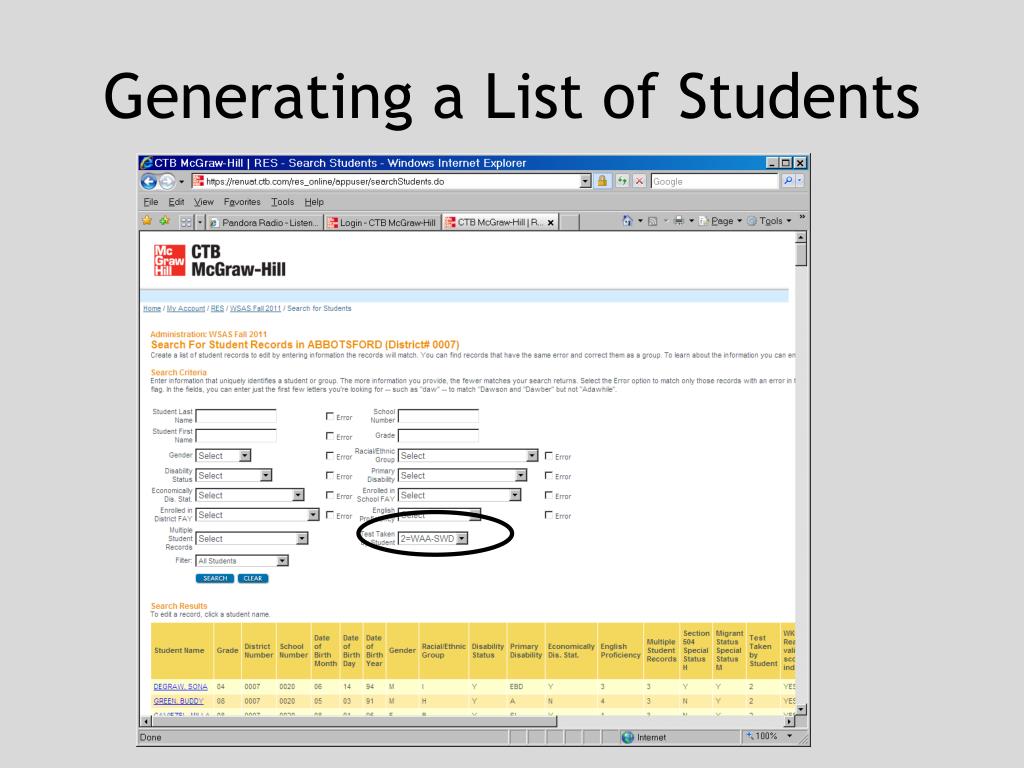Image resolution: width=1024 pixels, height=768 pixels.
Task: Open the My Account breadcrumb link
Action: pyautogui.click(x=185, y=308)
